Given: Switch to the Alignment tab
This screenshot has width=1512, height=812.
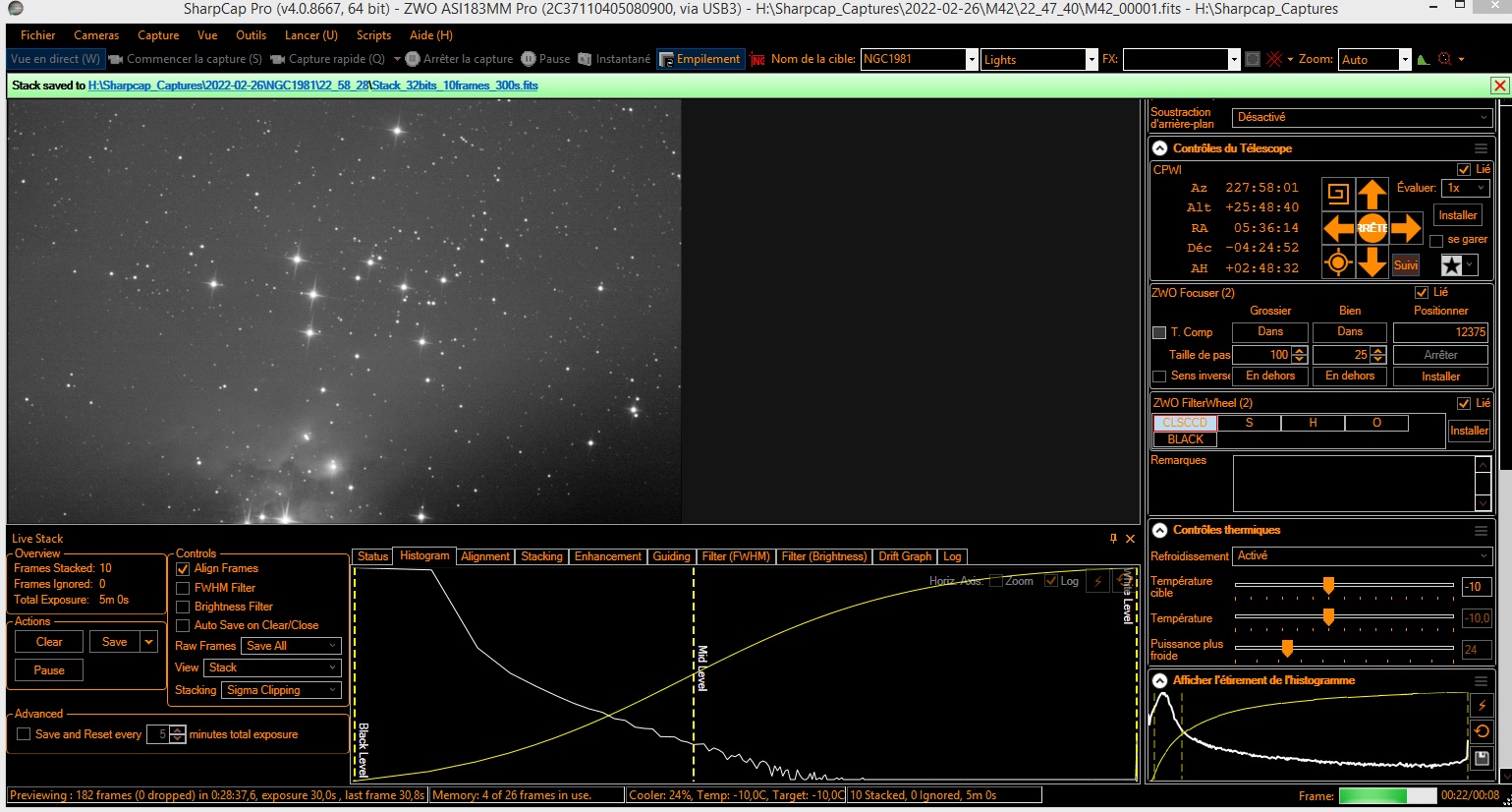Looking at the screenshot, I should coord(485,556).
